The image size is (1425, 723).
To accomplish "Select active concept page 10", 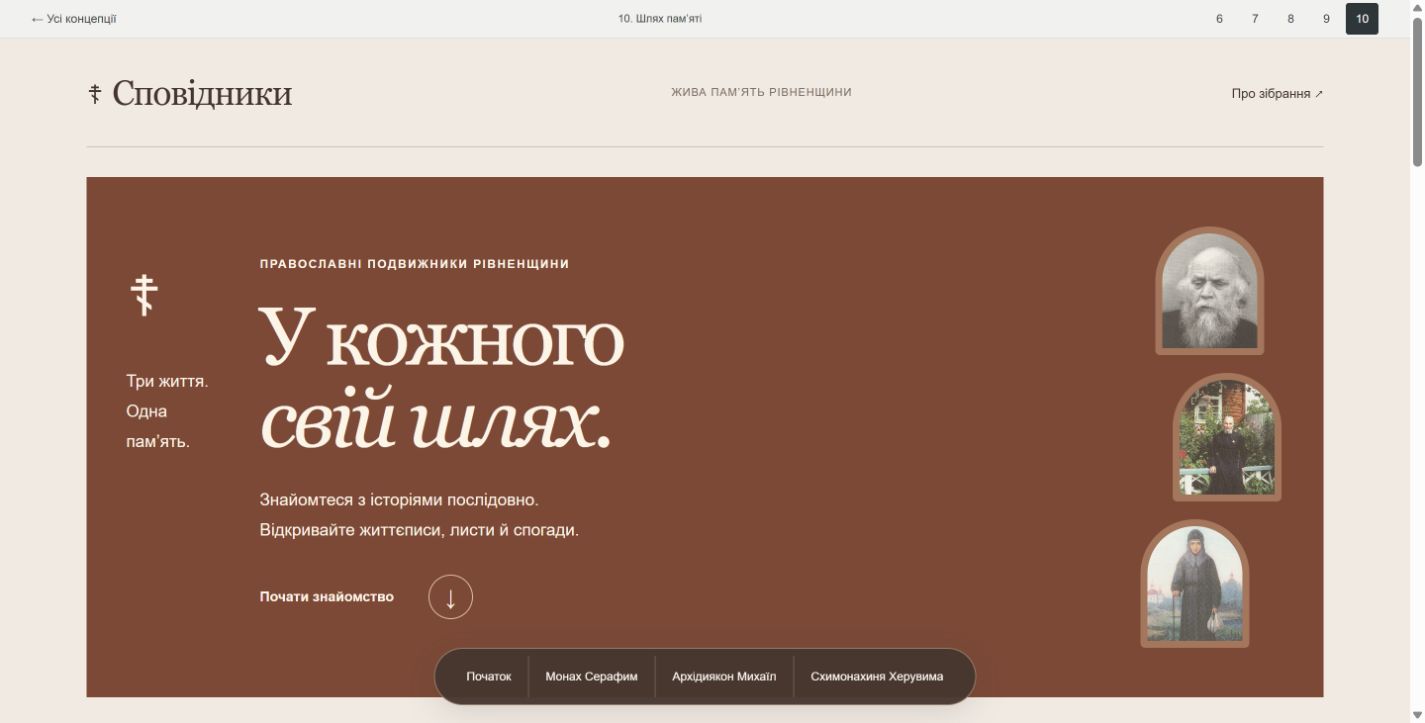I will pyautogui.click(x=1362, y=19).
